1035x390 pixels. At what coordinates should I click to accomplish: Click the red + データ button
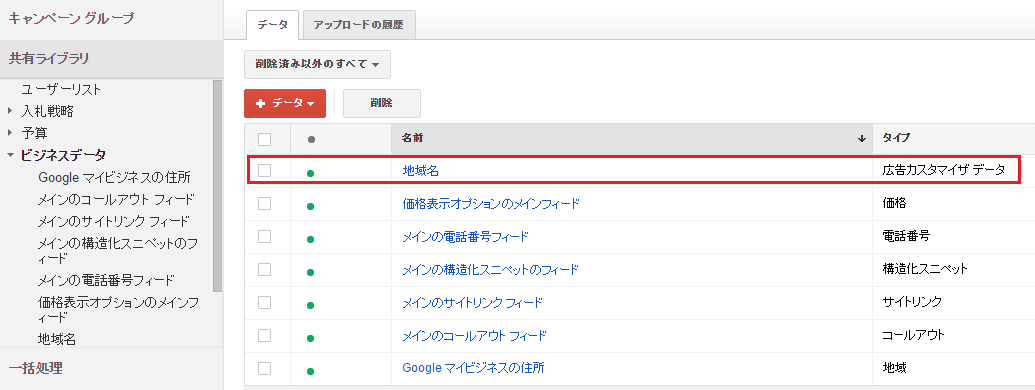(285, 104)
